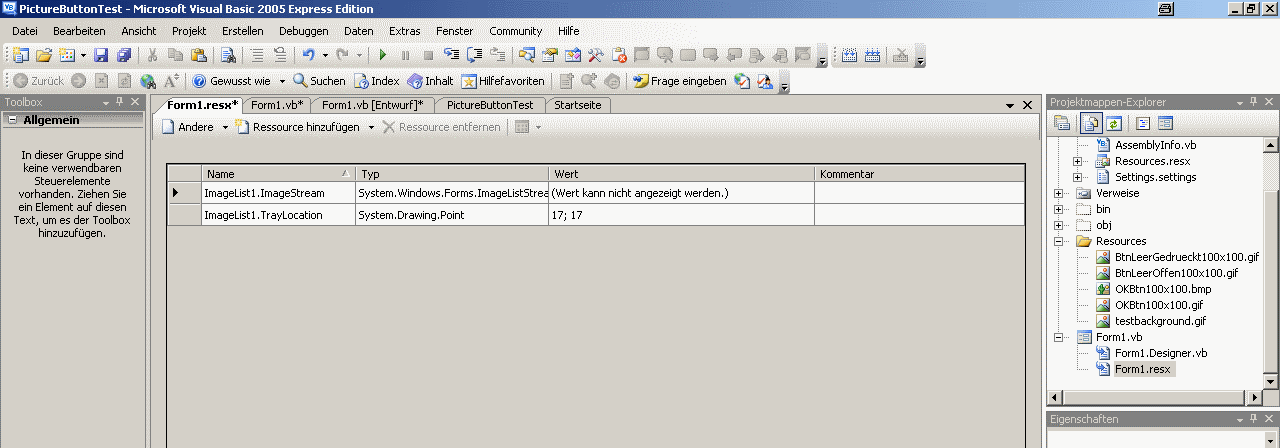Click the Gewusst wie help icon
The width and height of the screenshot is (1280, 448).
(x=199, y=81)
